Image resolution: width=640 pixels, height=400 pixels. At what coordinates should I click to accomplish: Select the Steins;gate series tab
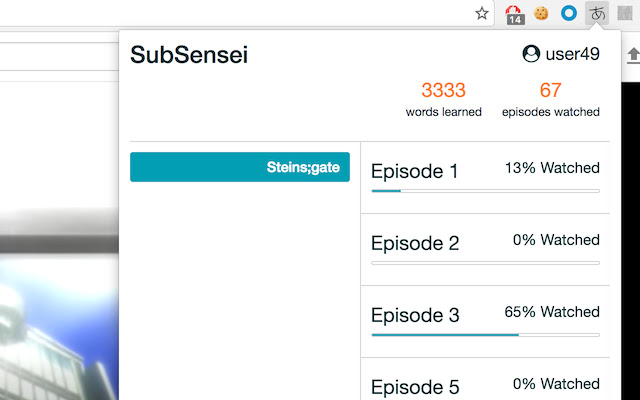240,167
